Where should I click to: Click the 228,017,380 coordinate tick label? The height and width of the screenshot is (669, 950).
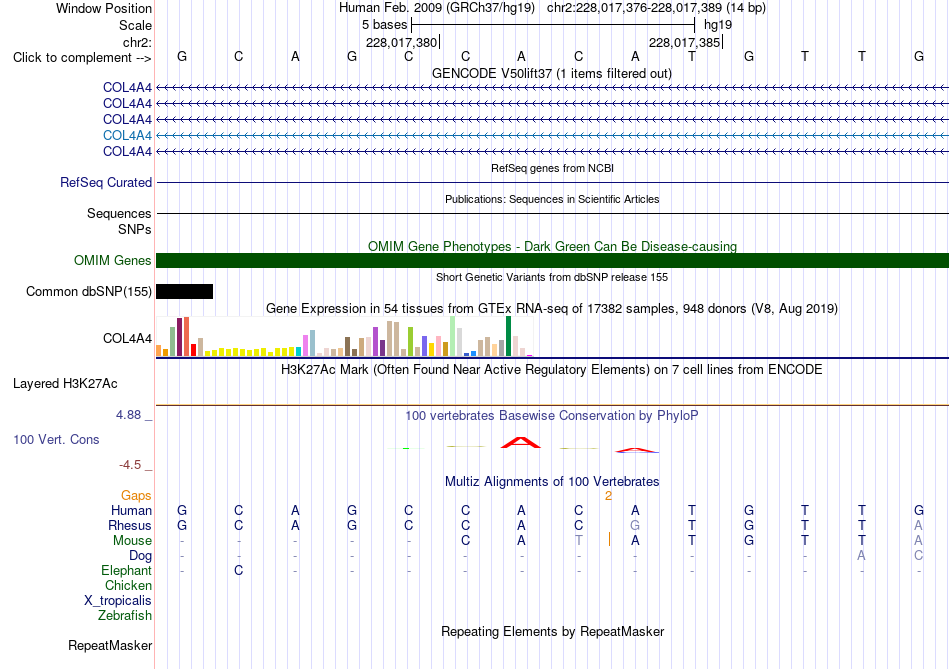(x=401, y=42)
